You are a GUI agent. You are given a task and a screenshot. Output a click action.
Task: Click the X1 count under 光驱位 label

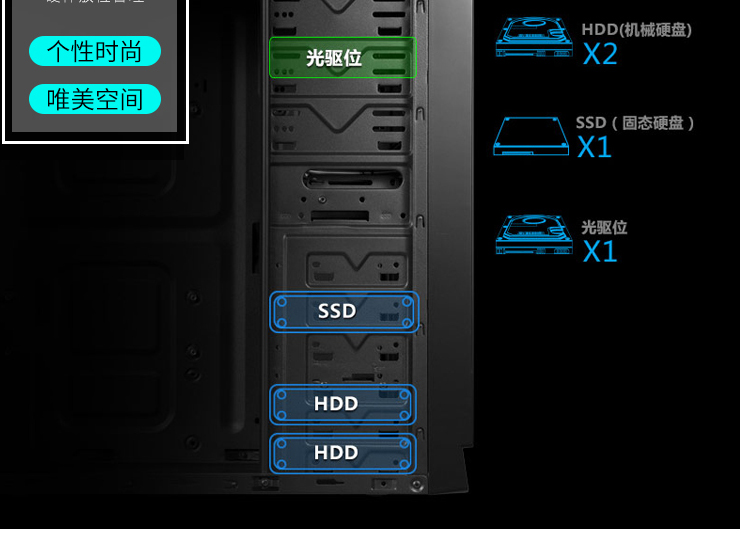[x=600, y=251]
